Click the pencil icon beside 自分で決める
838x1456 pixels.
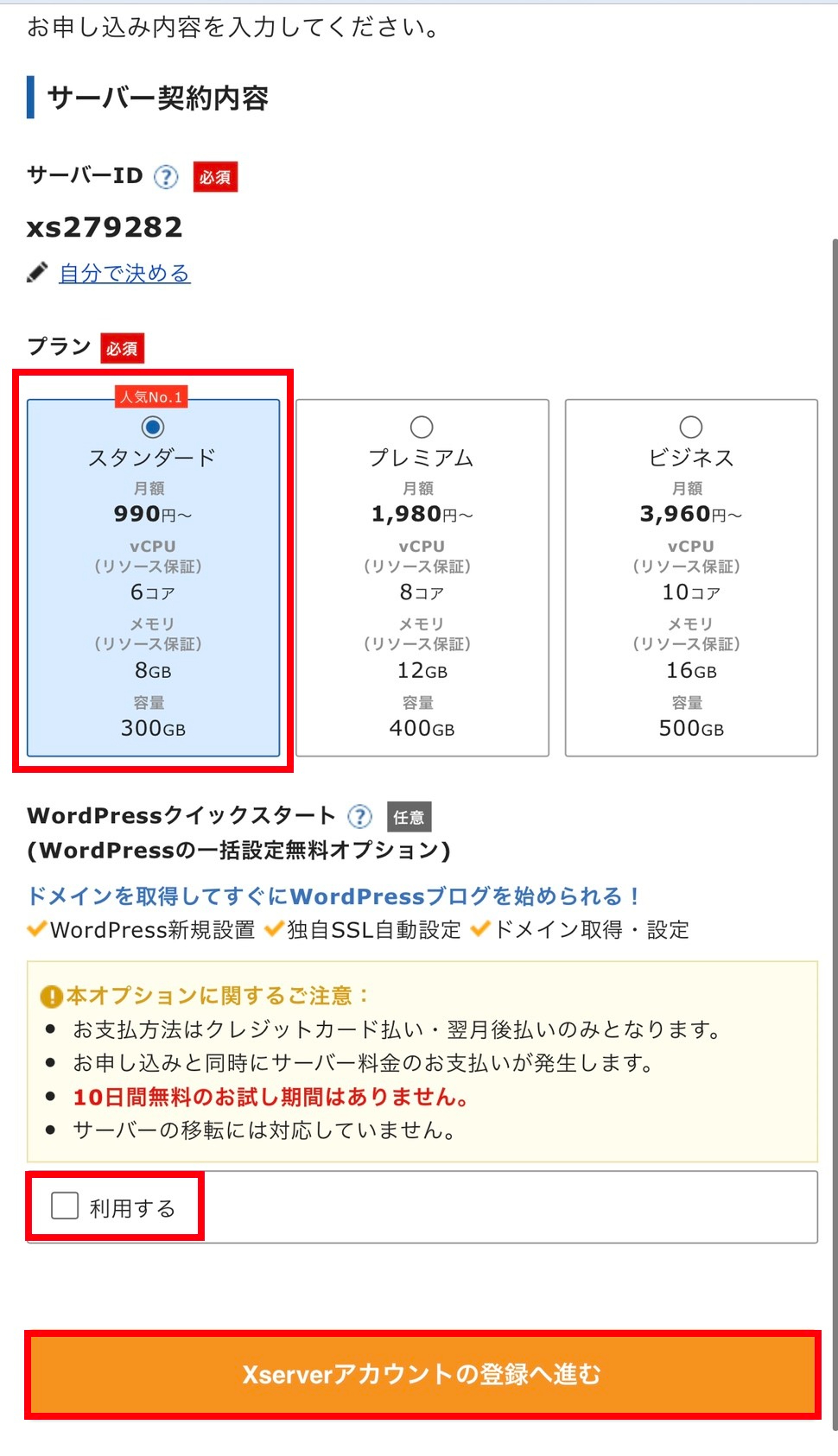(x=37, y=273)
